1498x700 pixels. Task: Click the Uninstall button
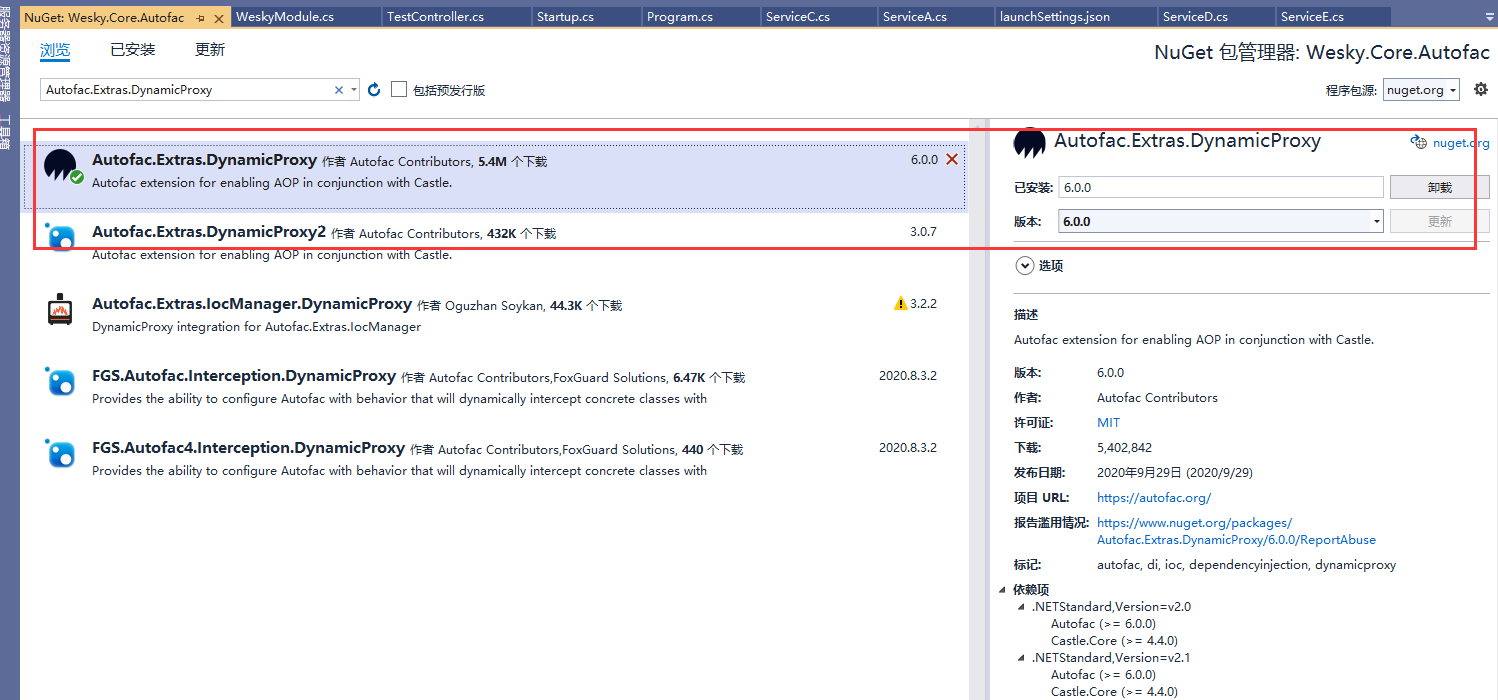point(1439,187)
